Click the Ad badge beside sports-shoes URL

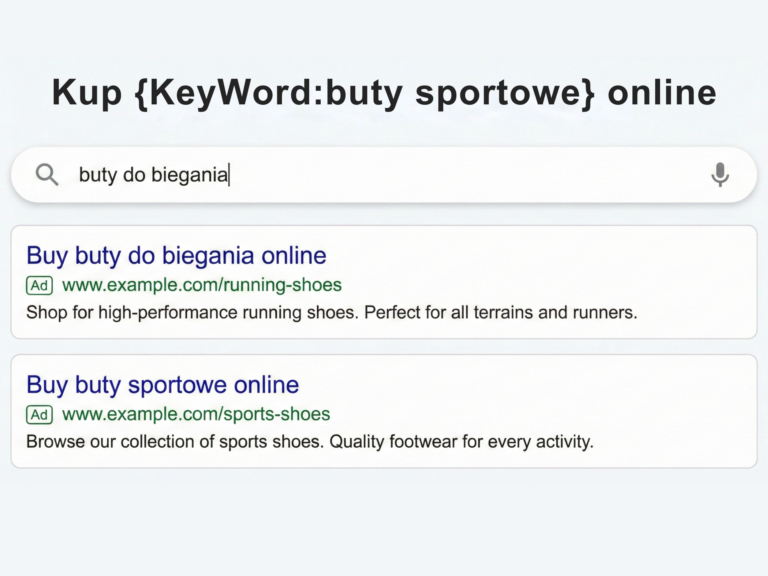39,414
